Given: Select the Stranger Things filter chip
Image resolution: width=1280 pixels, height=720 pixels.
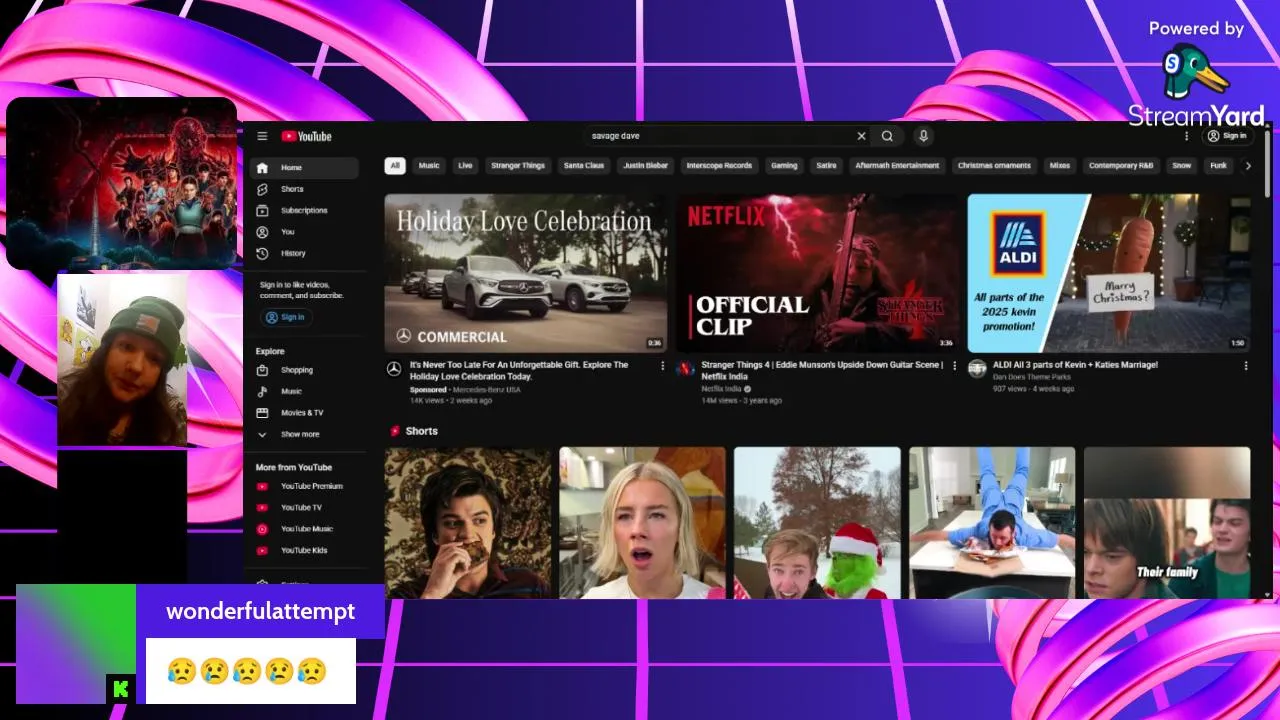Looking at the screenshot, I should click(x=518, y=166).
